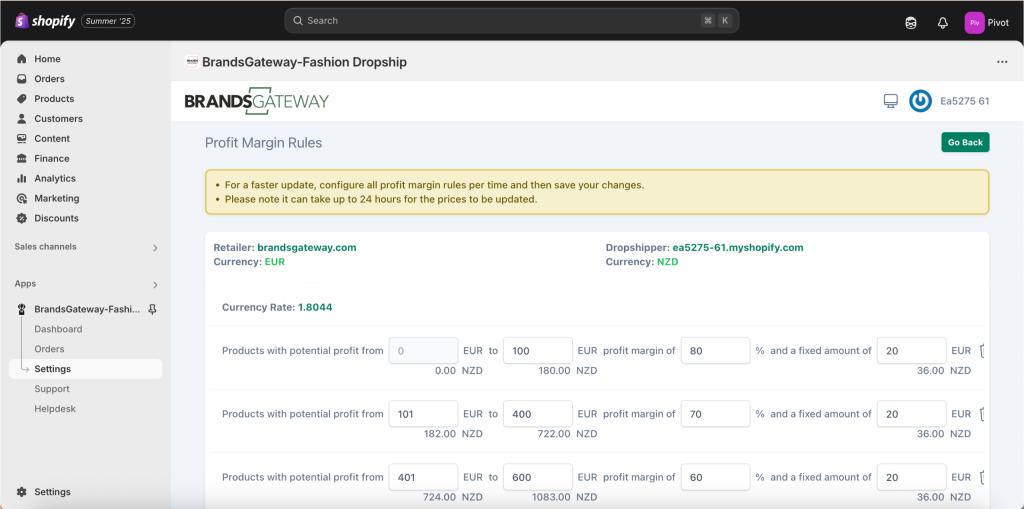Click the Customers person icon
This screenshot has width=1024, height=509.
(x=22, y=119)
